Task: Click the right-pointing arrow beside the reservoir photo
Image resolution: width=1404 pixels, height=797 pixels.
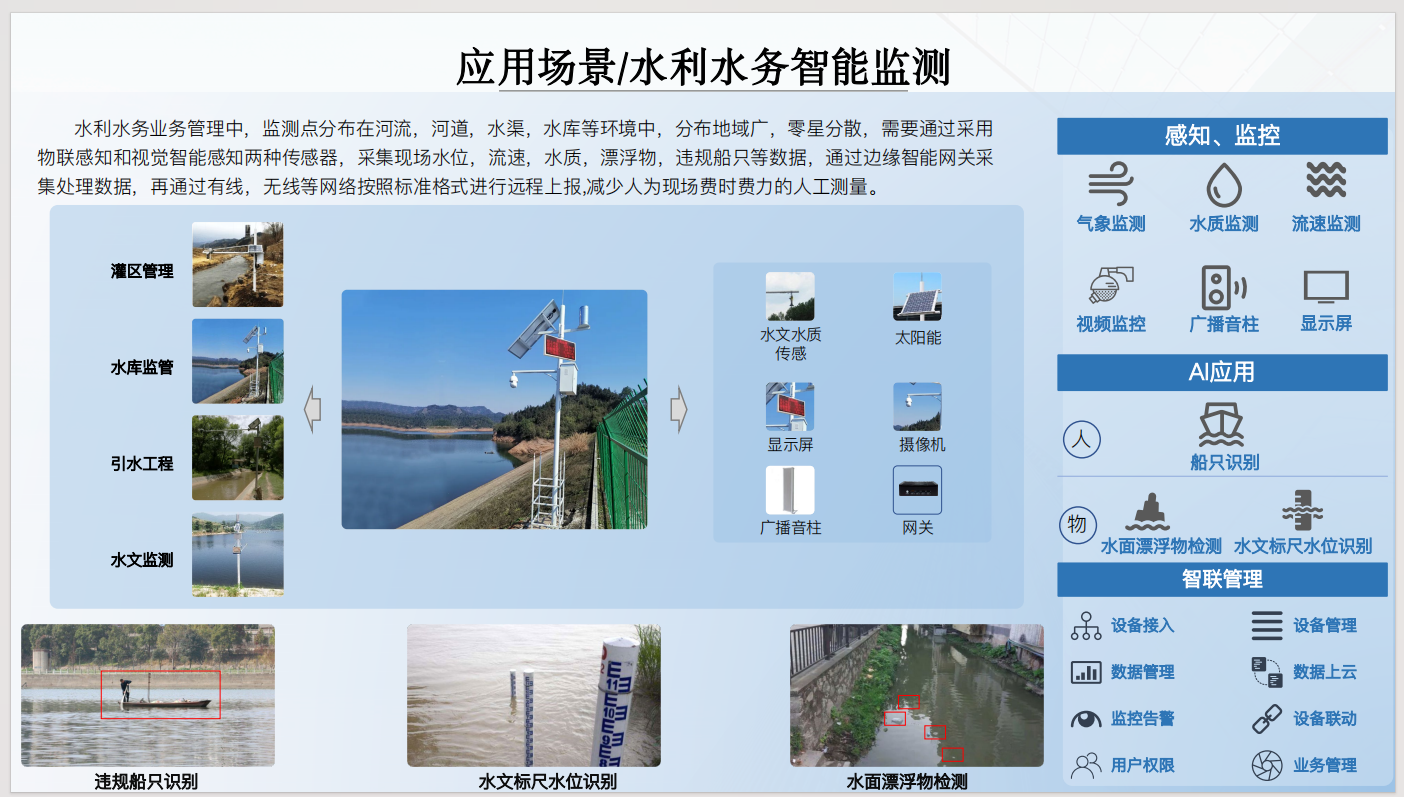Action: tap(679, 410)
